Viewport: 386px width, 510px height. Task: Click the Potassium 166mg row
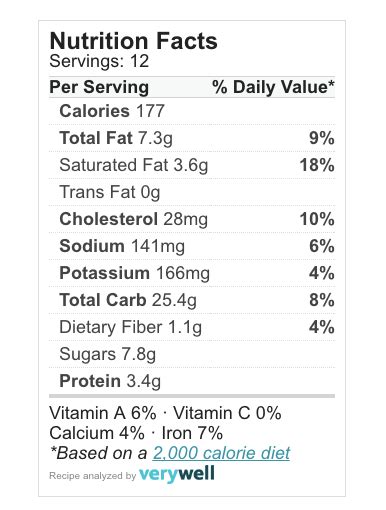click(x=192, y=273)
